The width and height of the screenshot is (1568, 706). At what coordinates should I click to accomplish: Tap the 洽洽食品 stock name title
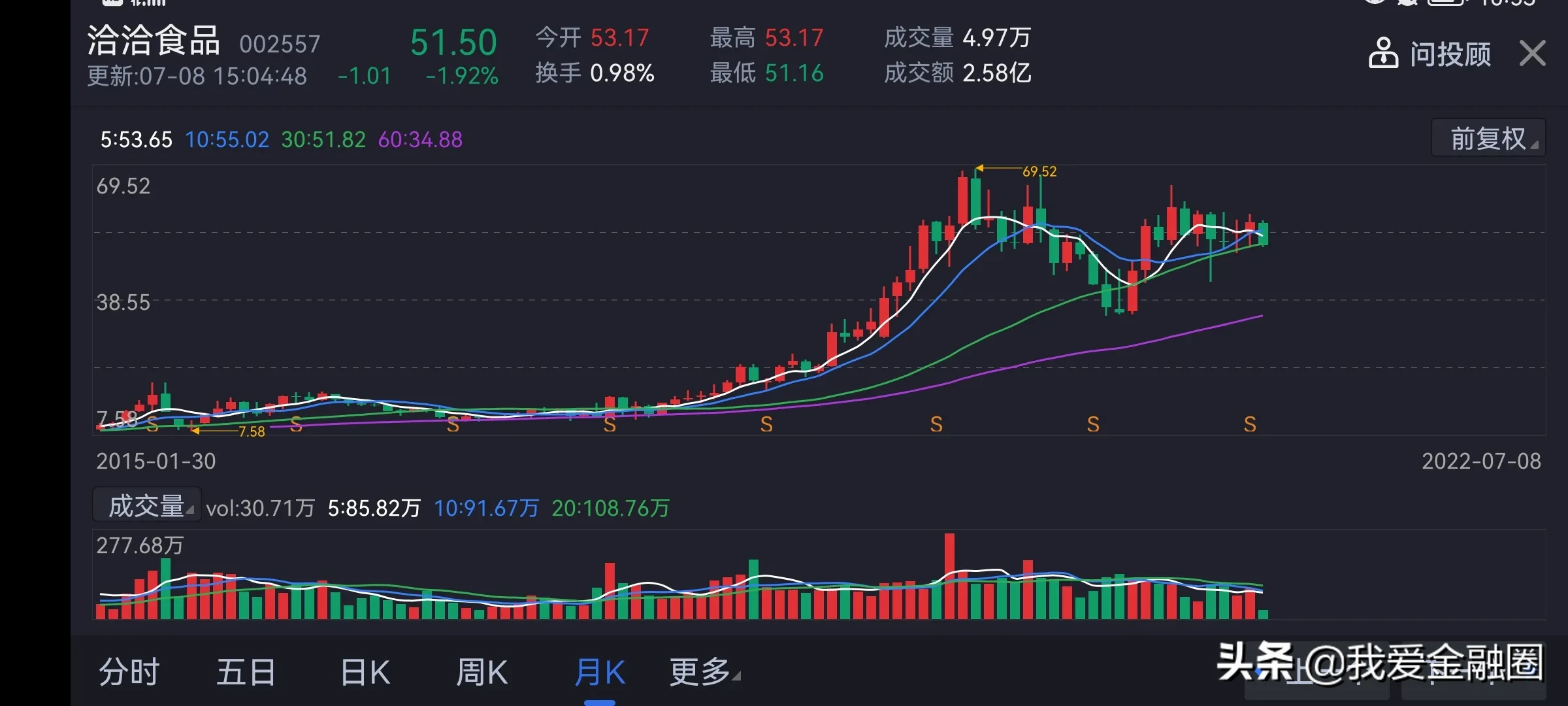154,41
